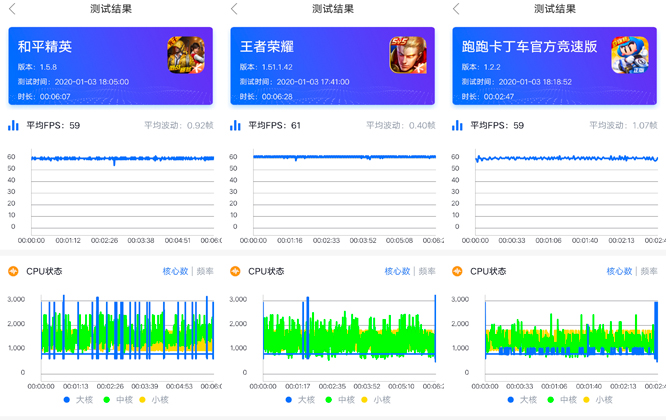The height and width of the screenshot is (420, 670).
Task: Switch to 频率 tab in 跑跑卡丁车 CPU section
Action: 649,271
